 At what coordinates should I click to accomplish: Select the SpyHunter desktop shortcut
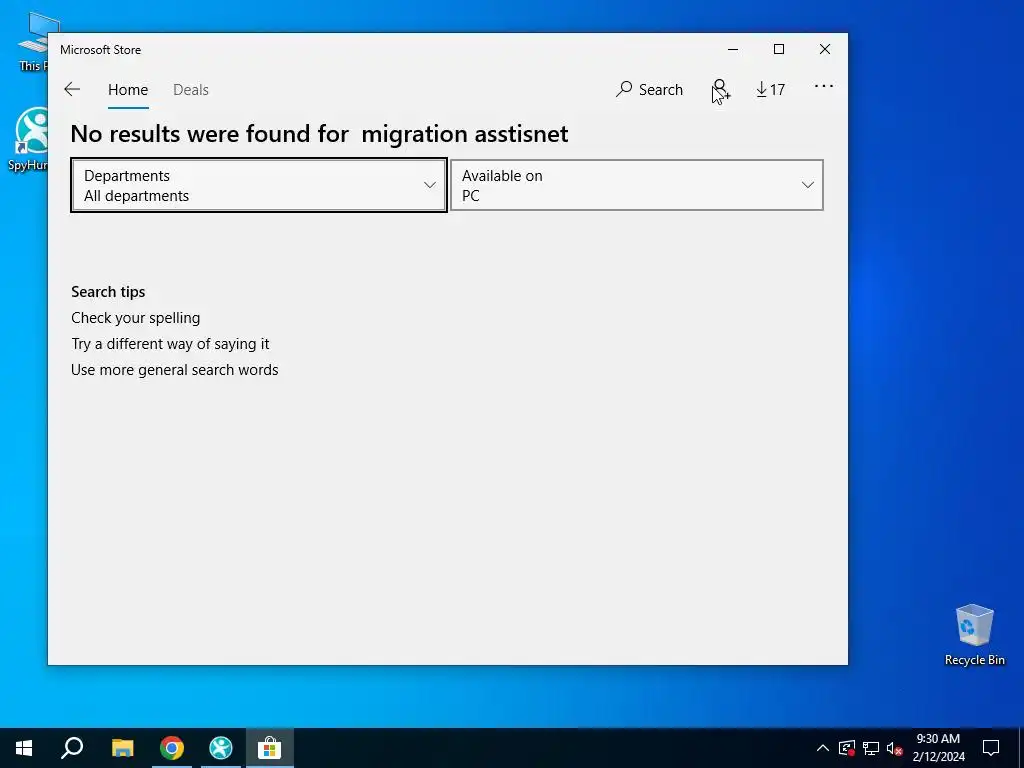click(29, 139)
